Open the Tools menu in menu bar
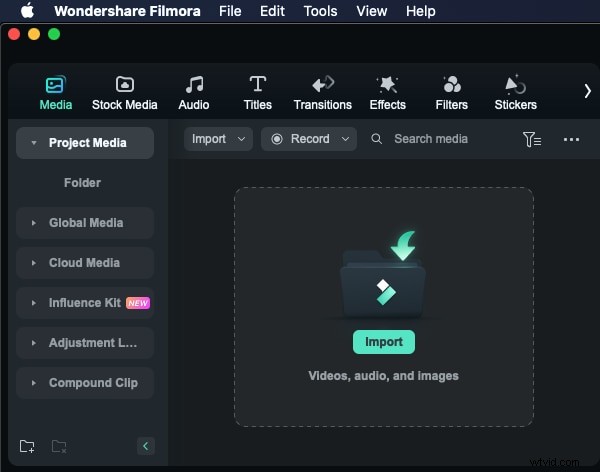The height and width of the screenshot is (472, 600). pos(320,11)
